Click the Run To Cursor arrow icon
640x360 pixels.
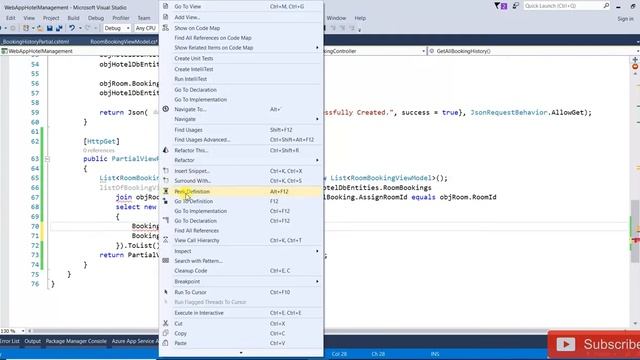(x=165, y=292)
